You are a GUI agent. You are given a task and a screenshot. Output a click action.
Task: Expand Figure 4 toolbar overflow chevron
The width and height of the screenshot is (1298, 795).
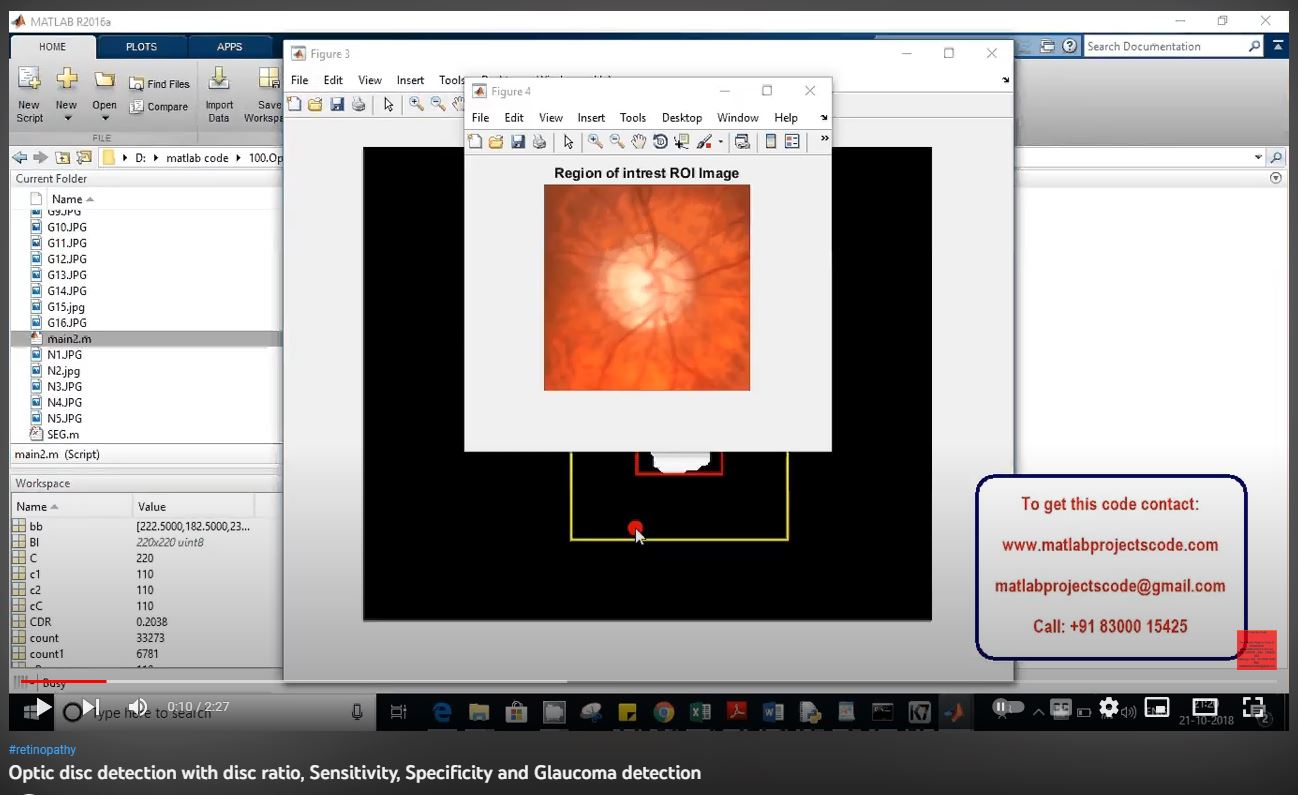[824, 139]
